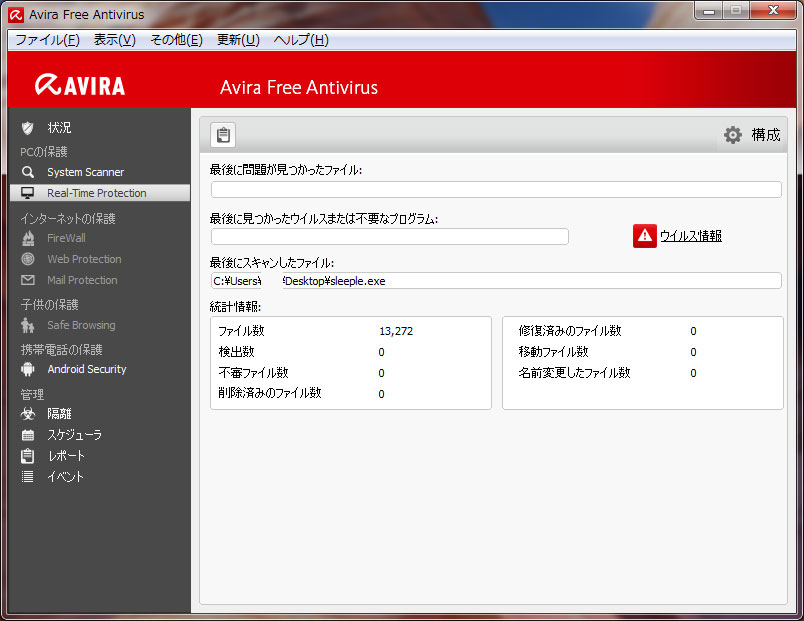Screen dimensions: 804x621
Task: Click the インターネットの保護 section heading
Action: pos(68,219)
